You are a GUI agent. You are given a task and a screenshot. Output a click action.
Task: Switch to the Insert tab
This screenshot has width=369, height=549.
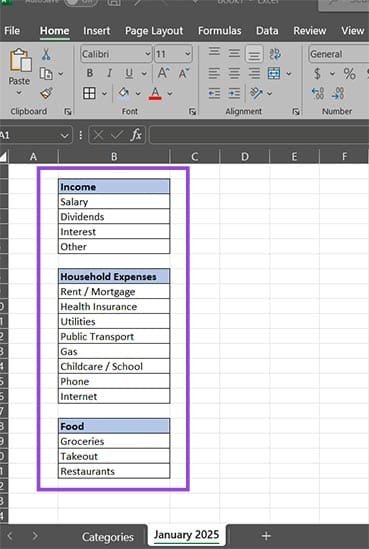(97, 31)
